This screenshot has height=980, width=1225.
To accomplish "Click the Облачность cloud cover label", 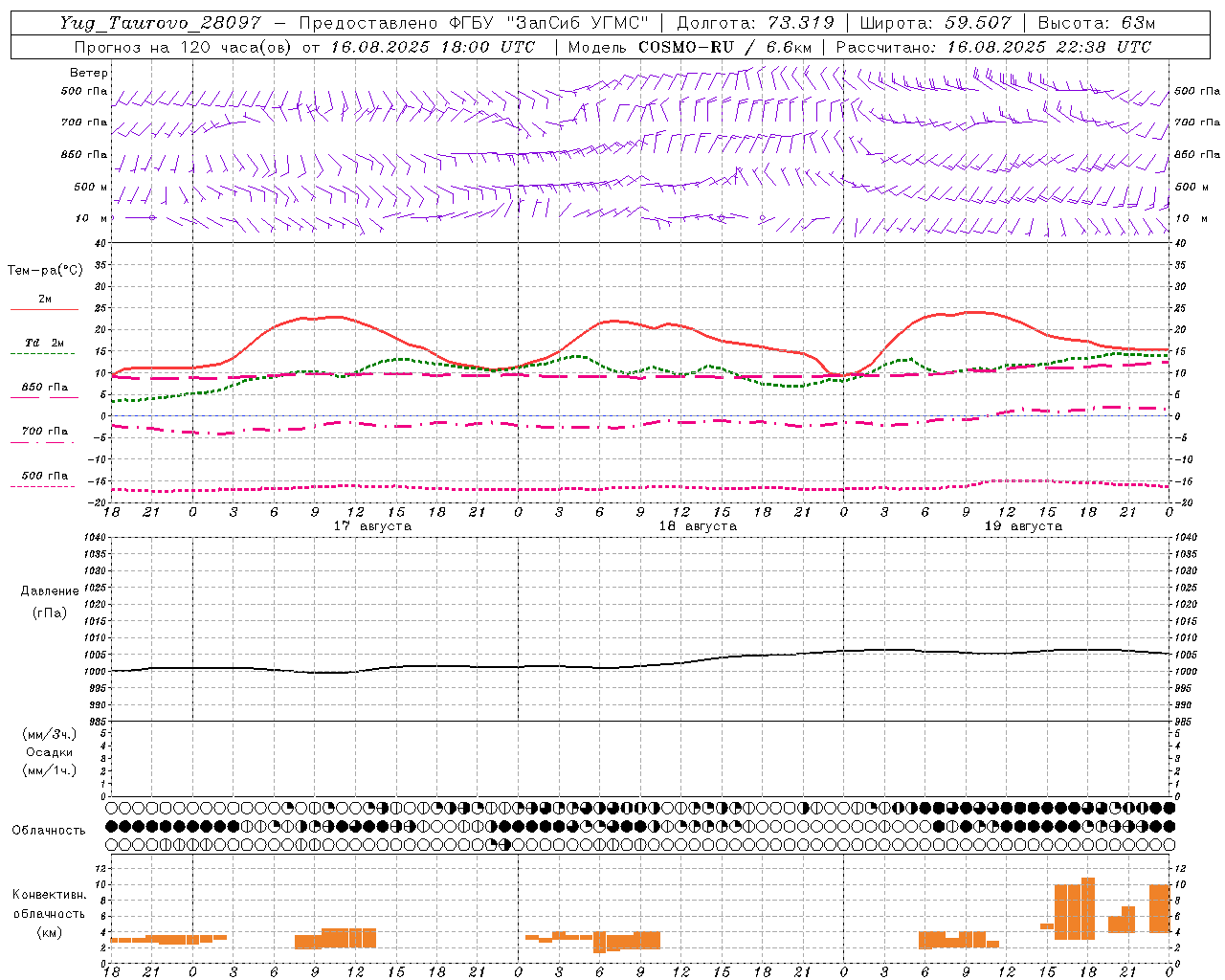I will coord(49,831).
